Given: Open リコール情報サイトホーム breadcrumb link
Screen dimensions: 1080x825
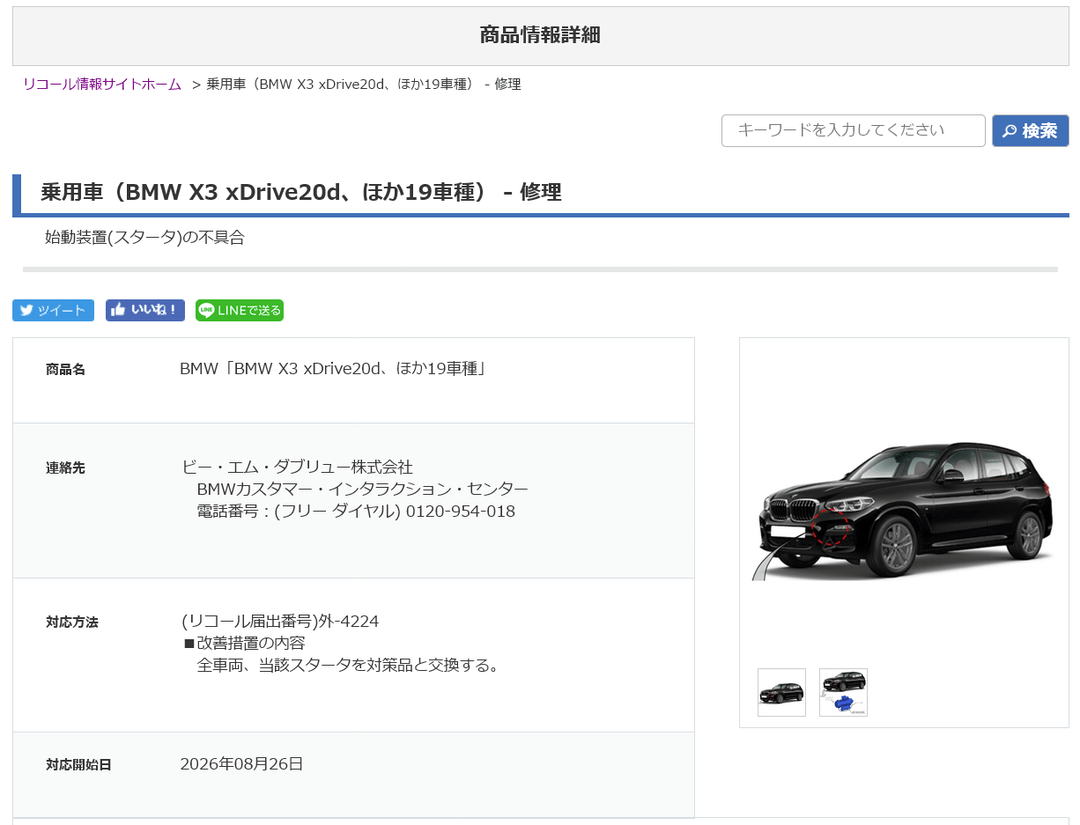Looking at the screenshot, I should pos(102,84).
